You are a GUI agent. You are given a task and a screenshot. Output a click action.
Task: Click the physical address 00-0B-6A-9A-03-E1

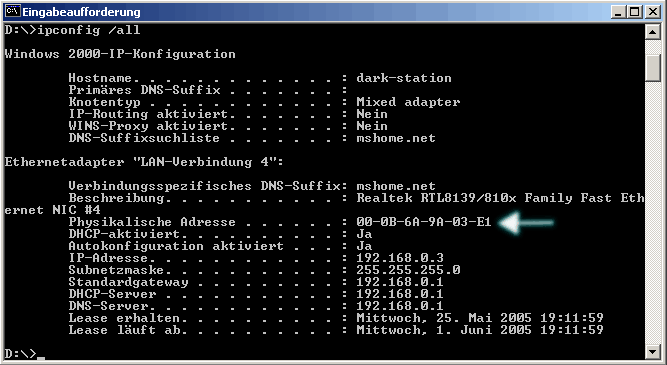pos(424,222)
